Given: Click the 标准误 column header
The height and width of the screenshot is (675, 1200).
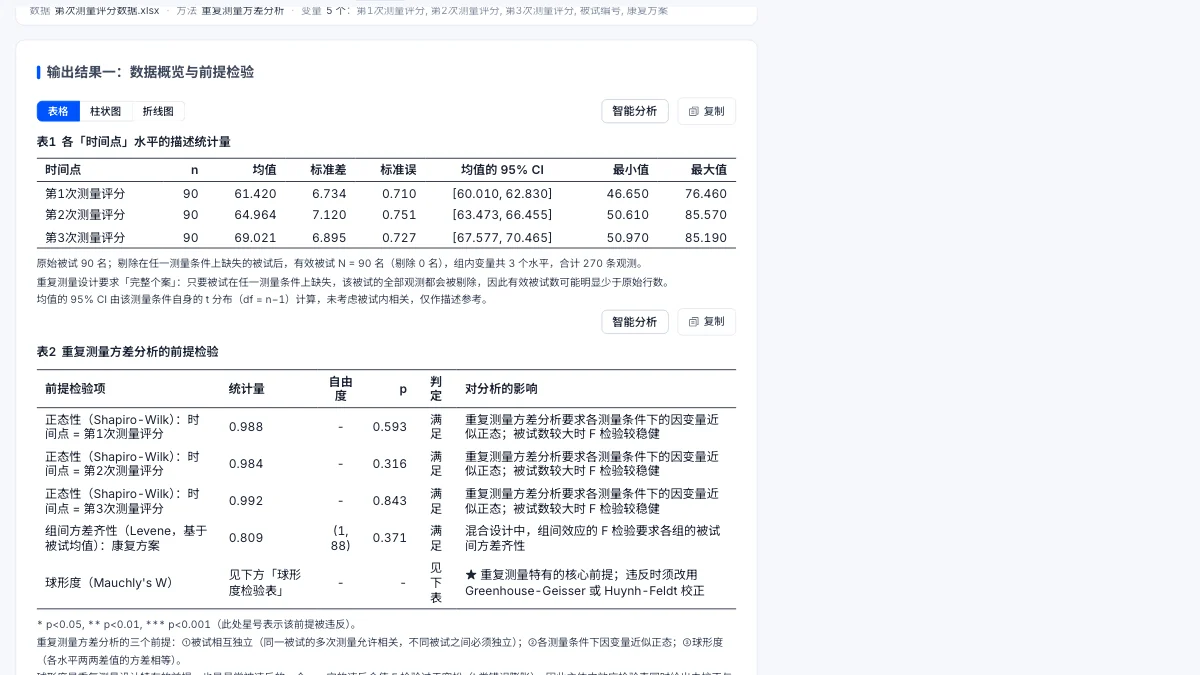Looking at the screenshot, I should coord(398,170).
